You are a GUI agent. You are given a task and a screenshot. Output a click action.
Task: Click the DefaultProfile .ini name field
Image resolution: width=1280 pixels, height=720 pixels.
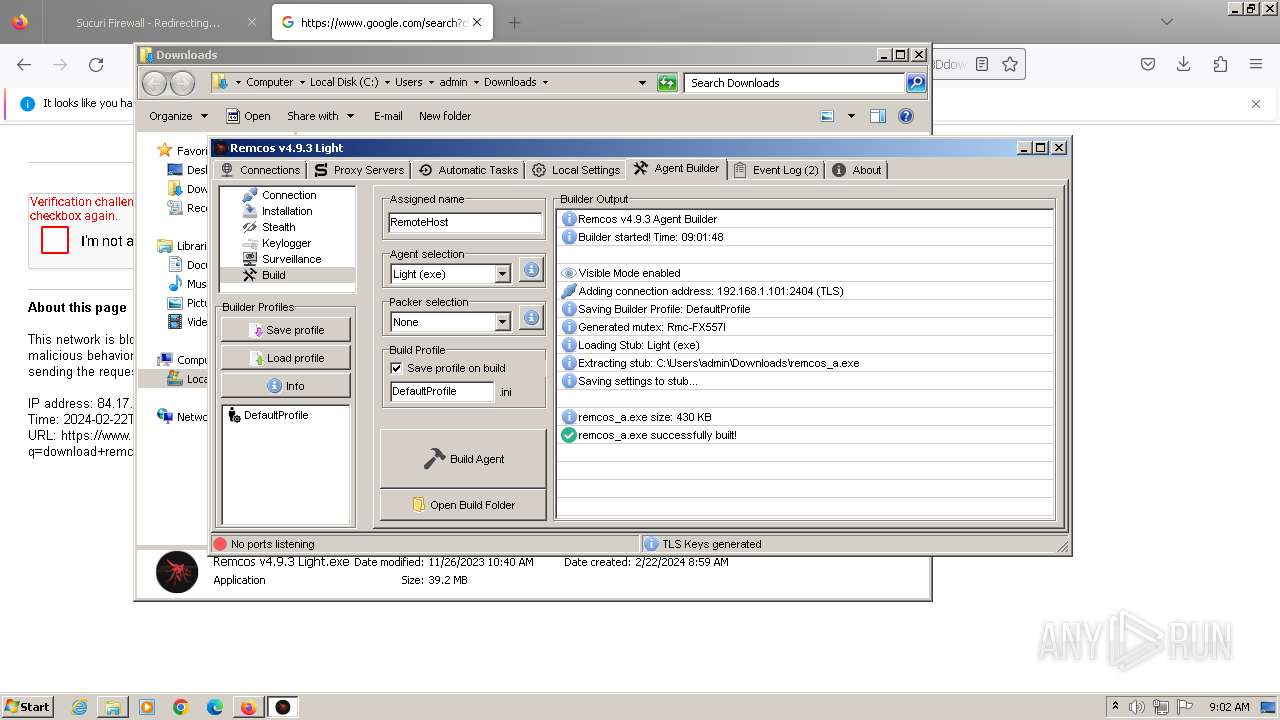point(441,391)
